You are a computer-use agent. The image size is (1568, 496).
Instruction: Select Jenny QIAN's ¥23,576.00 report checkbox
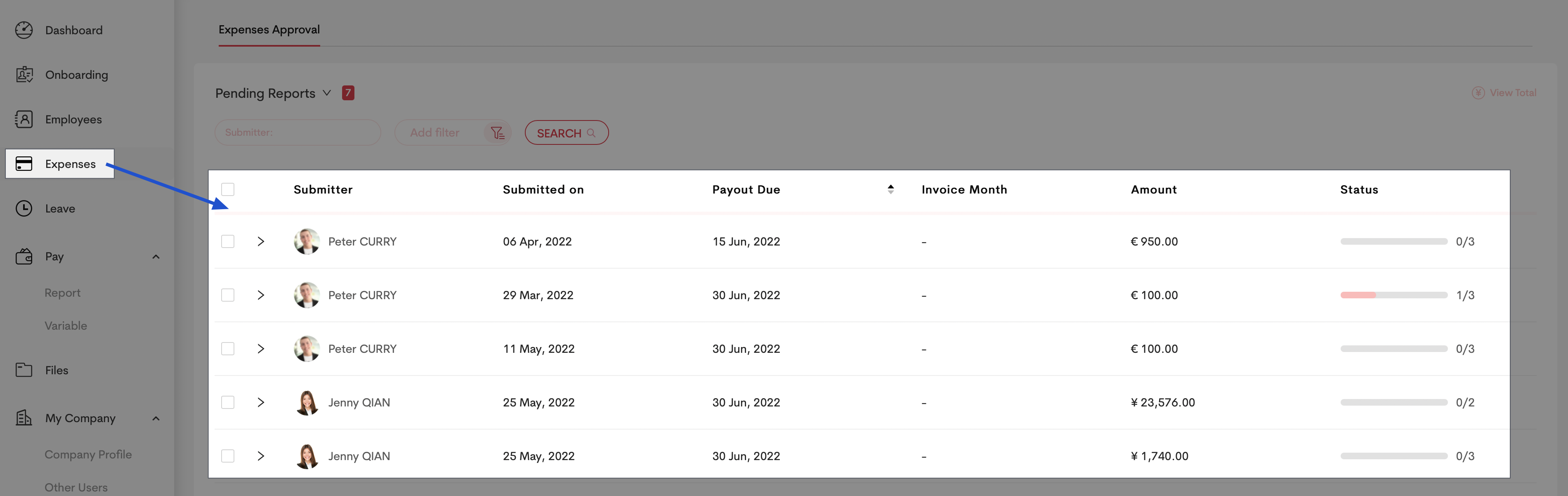[x=228, y=402]
